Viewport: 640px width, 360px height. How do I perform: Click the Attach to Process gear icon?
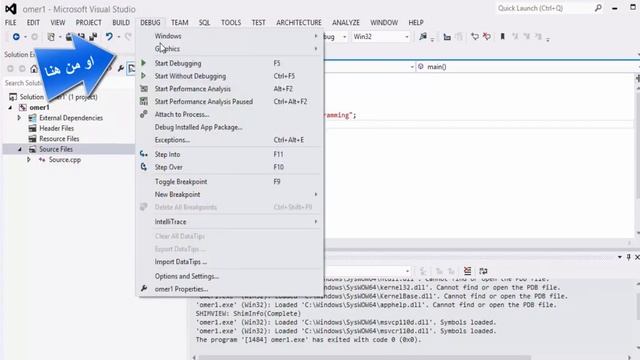click(x=144, y=114)
